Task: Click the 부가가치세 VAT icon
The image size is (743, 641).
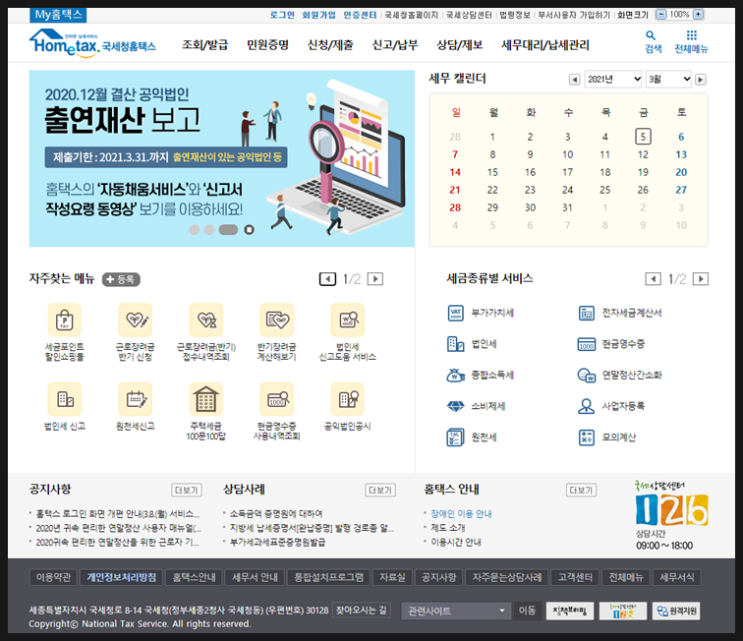Action: (456, 313)
